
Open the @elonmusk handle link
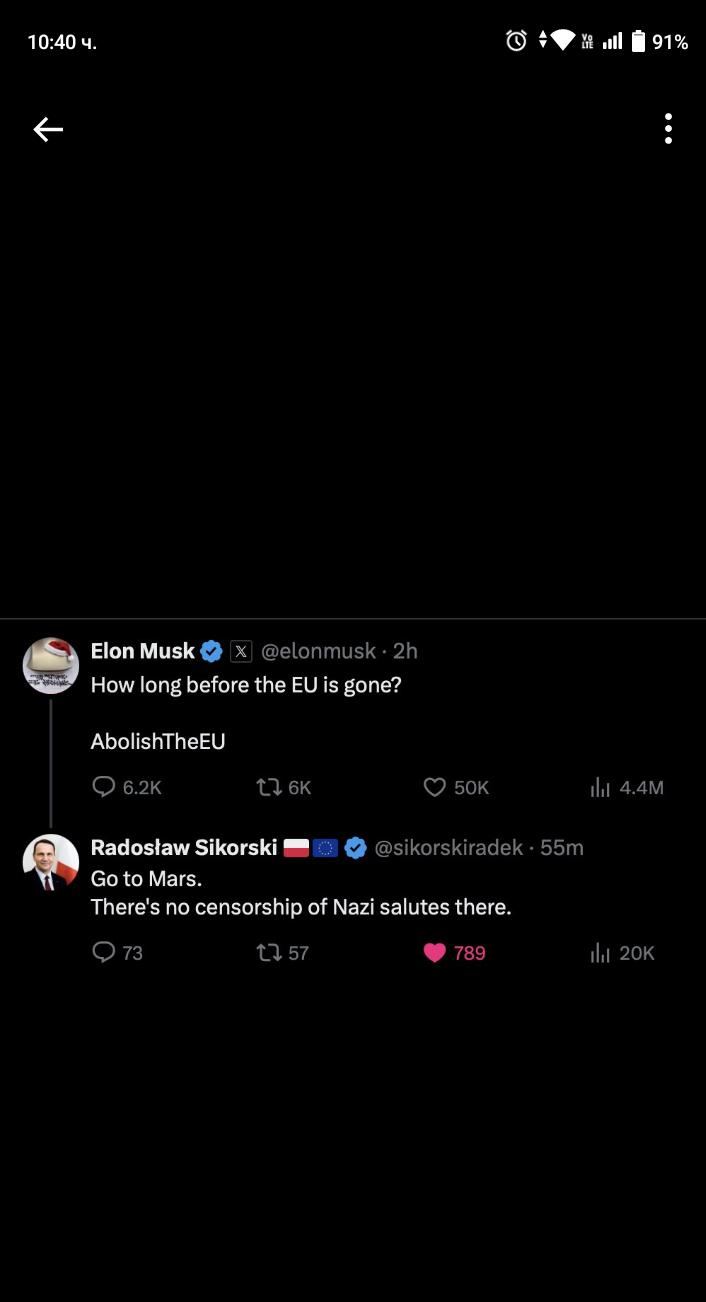(x=318, y=652)
